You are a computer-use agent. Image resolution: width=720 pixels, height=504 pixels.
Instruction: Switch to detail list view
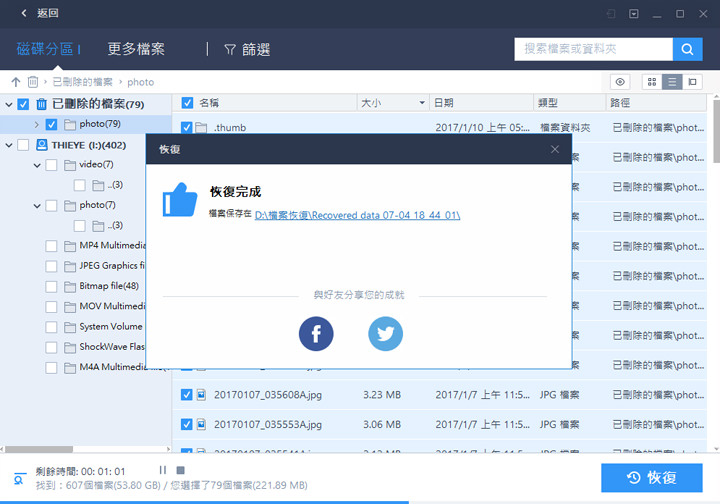pyautogui.click(x=672, y=82)
